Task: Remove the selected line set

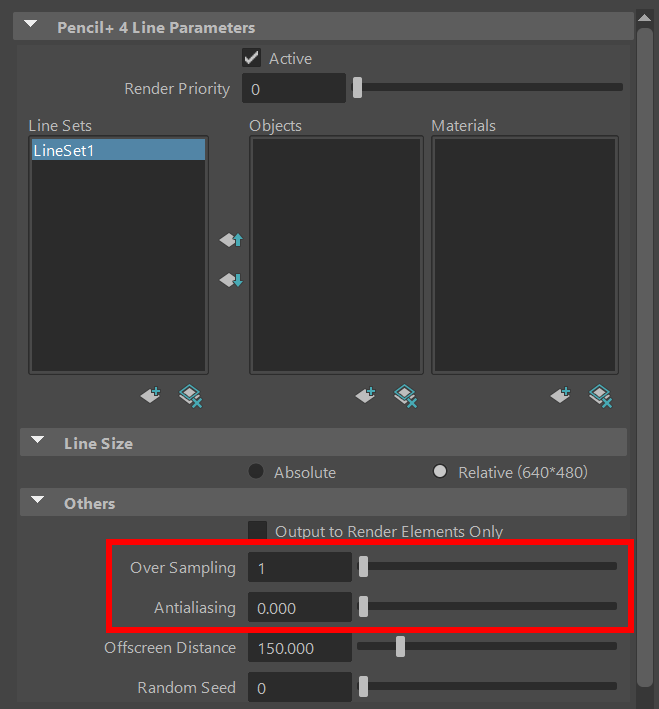Action: coord(190,396)
